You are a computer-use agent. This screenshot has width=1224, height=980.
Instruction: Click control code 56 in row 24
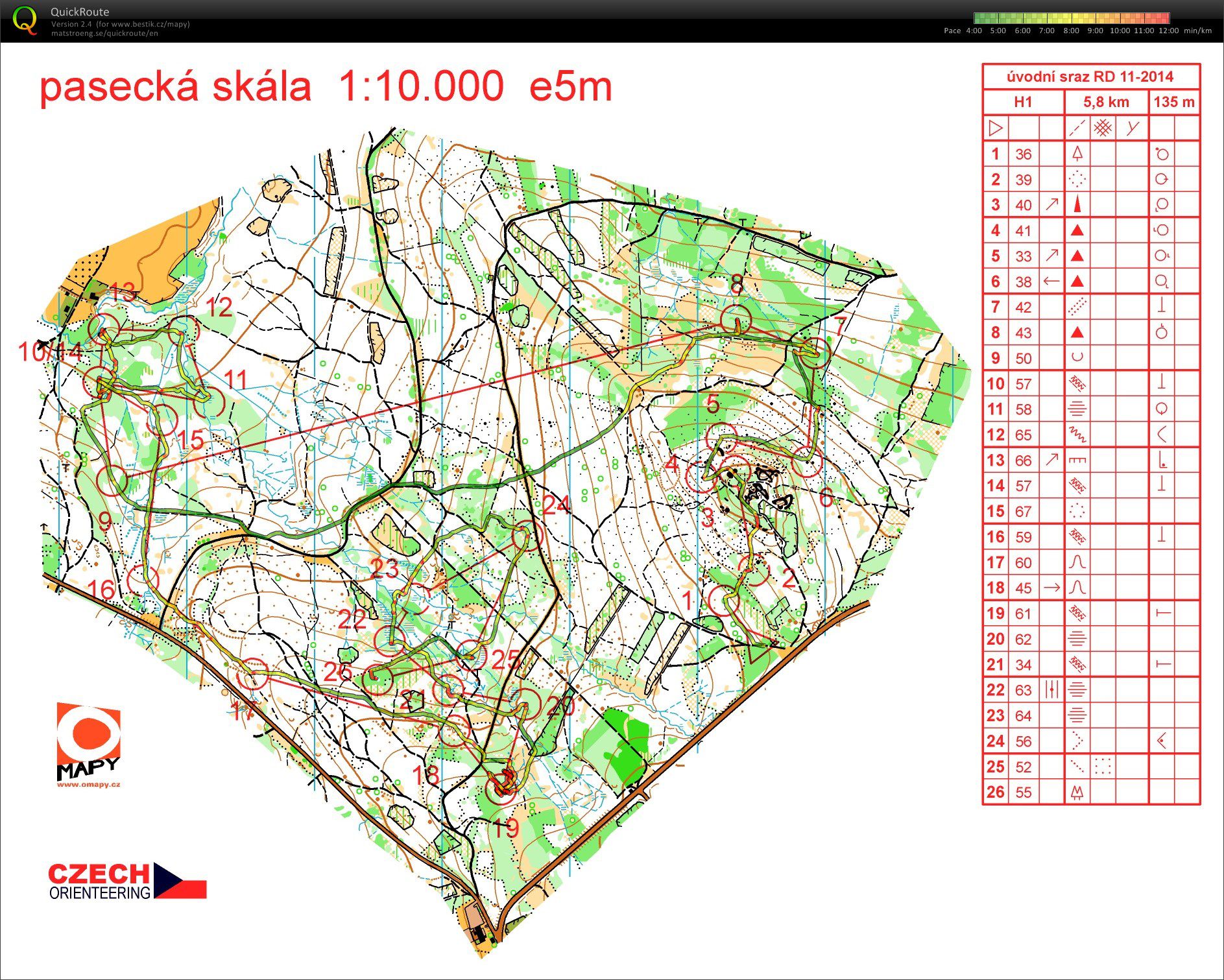point(1024,741)
